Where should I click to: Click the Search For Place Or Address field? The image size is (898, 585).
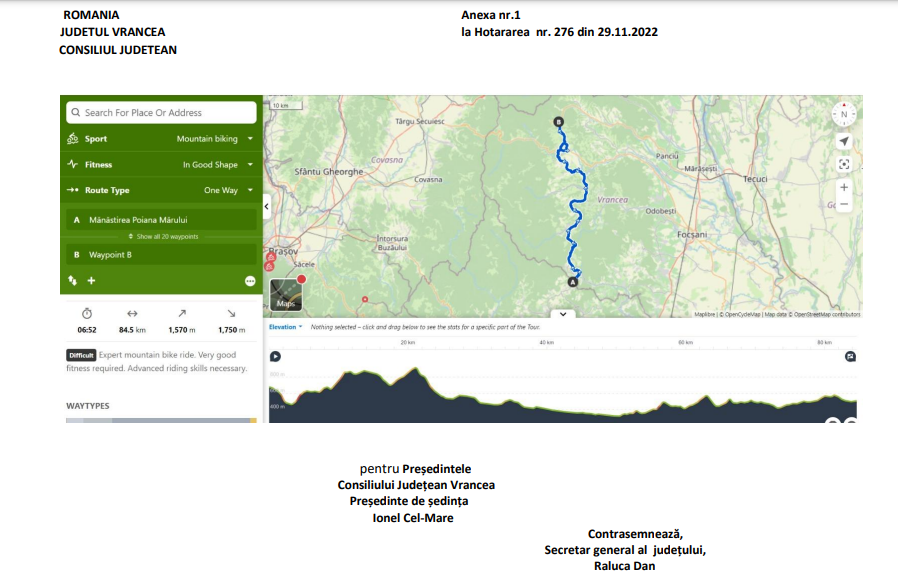point(161,113)
